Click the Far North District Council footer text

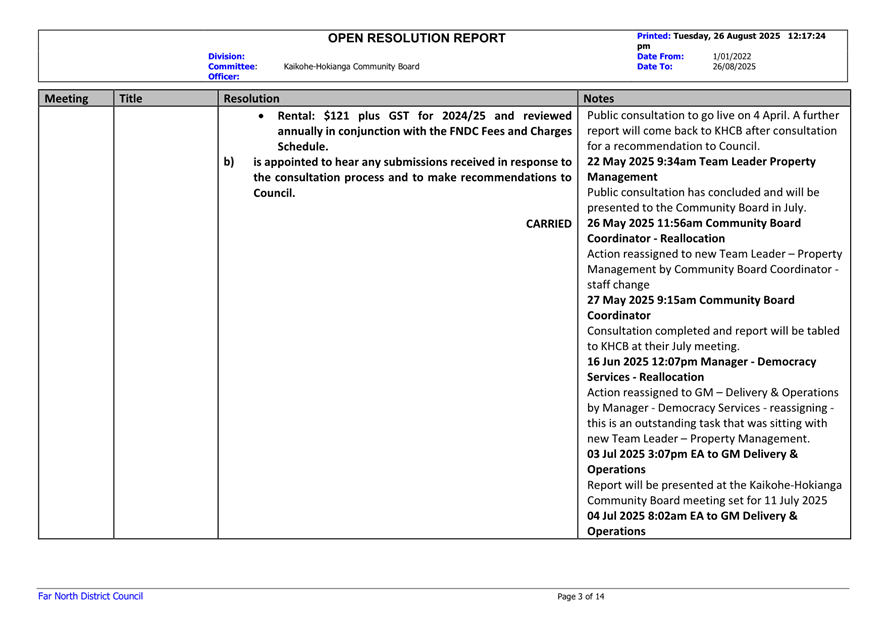coord(90,596)
